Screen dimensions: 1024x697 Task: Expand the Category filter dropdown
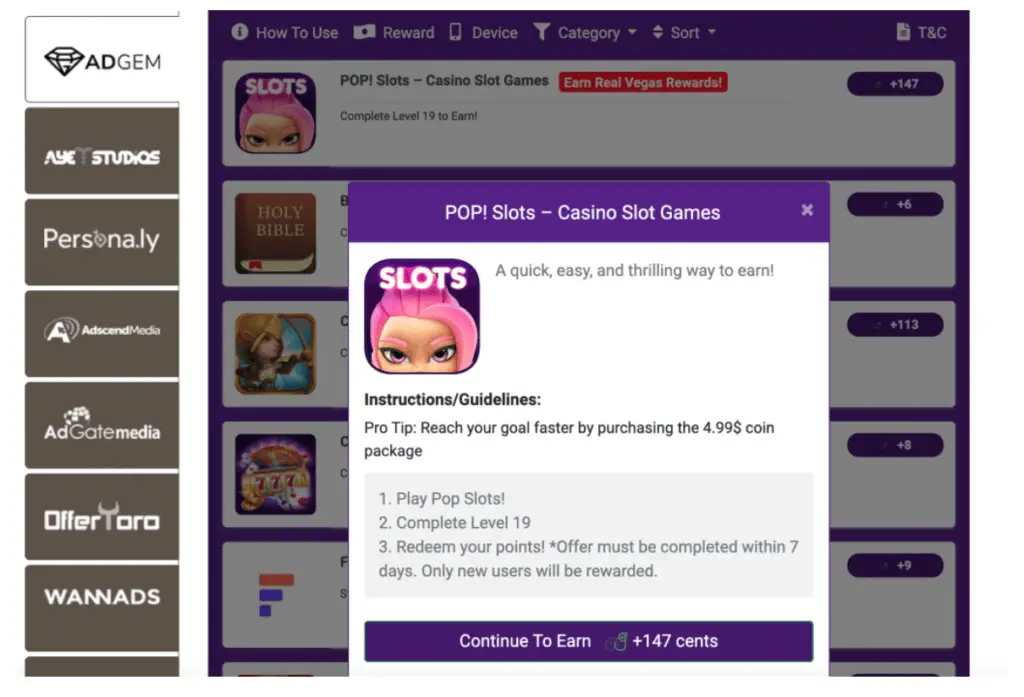pyautogui.click(x=585, y=32)
